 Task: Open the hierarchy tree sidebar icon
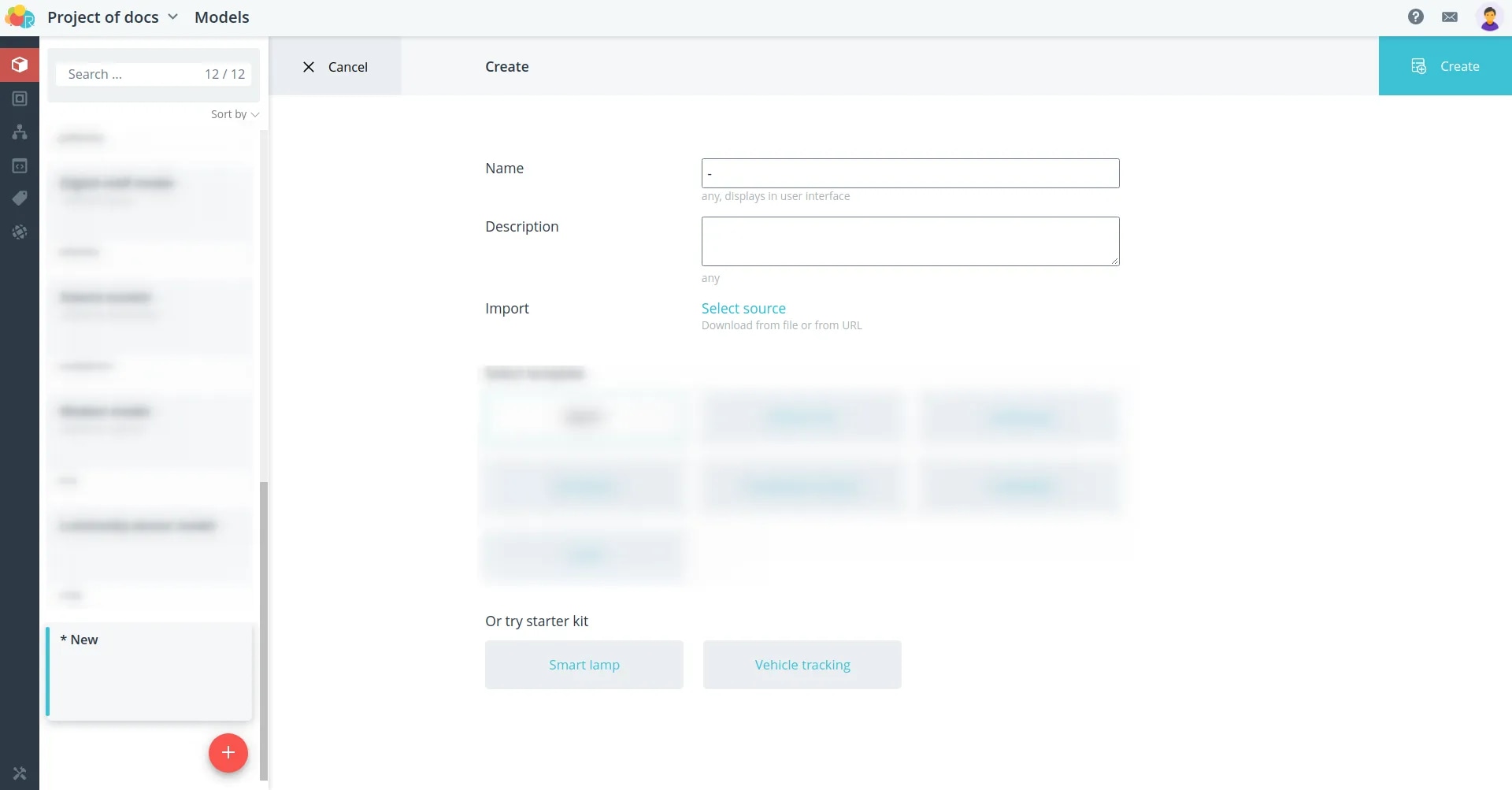20,132
